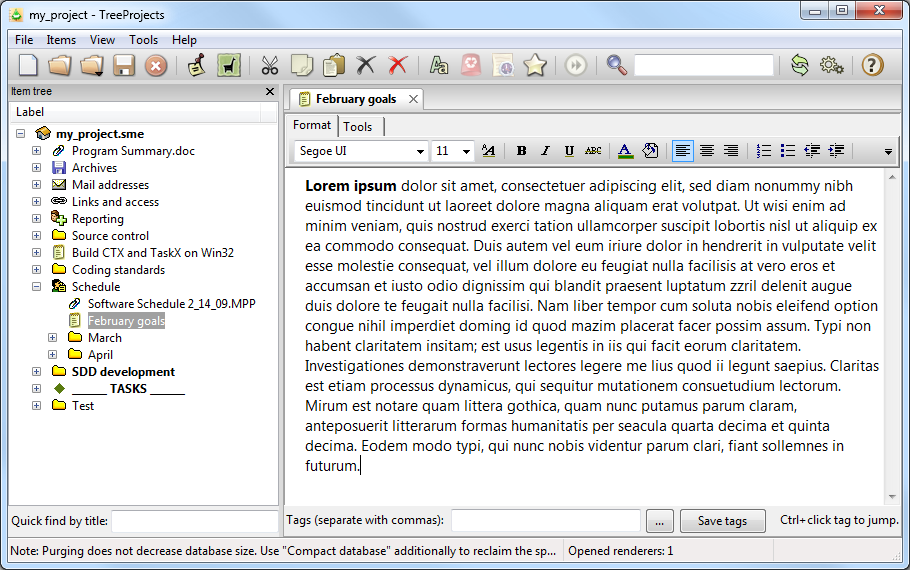Click the green refresh arrows icon
The width and height of the screenshot is (910, 570).
coord(799,66)
